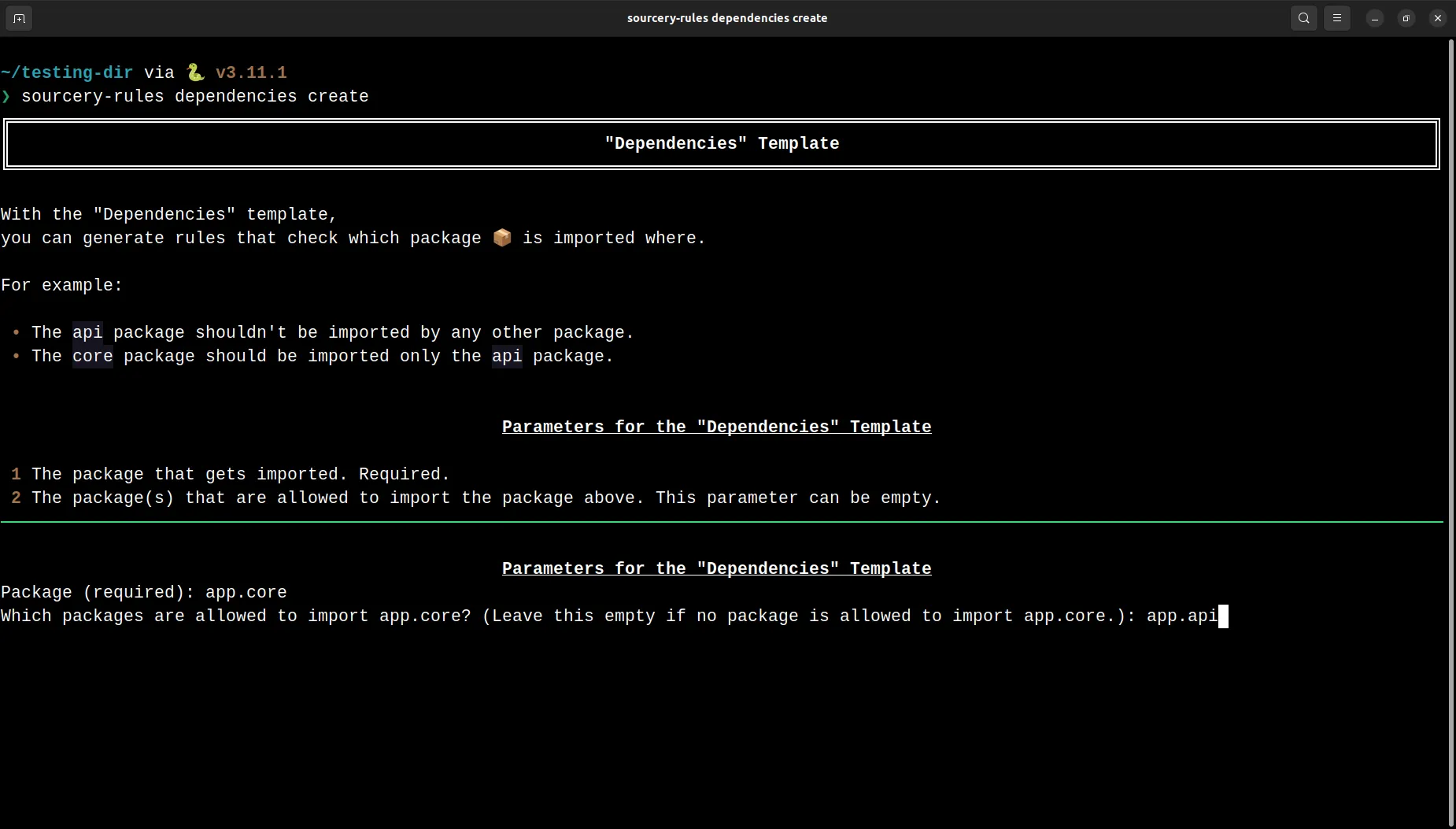This screenshot has height=829, width=1456.
Task: Click the package emoji in the template description
Action: 501,238
